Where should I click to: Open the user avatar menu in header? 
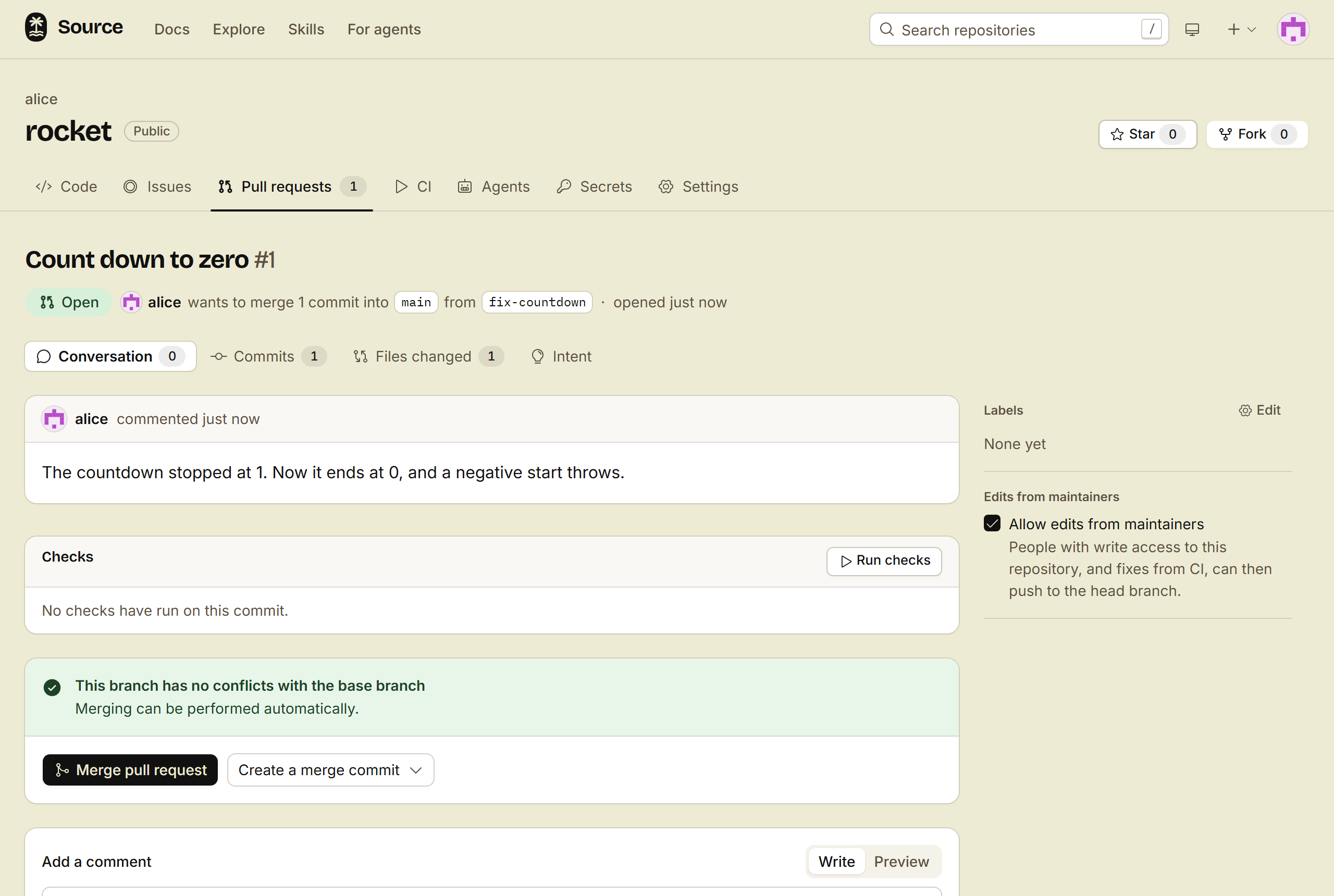click(x=1293, y=29)
